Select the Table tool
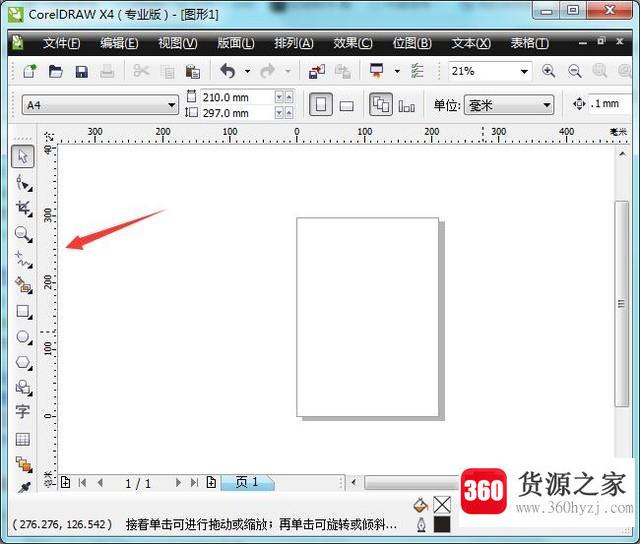The width and height of the screenshot is (640, 544). point(22,440)
